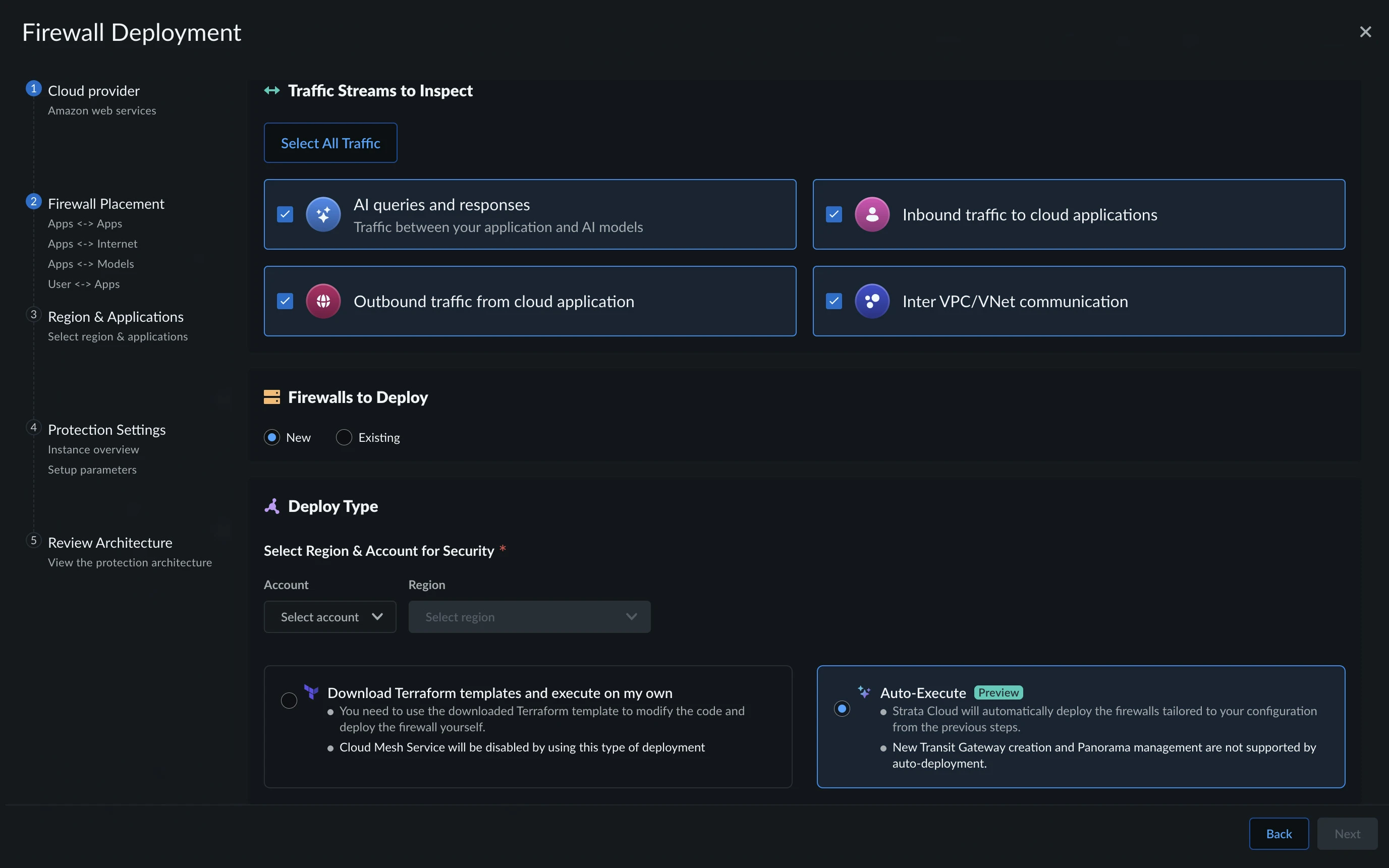The height and width of the screenshot is (868, 1389).
Task: Jump to Review Architecture step
Action: 109,543
